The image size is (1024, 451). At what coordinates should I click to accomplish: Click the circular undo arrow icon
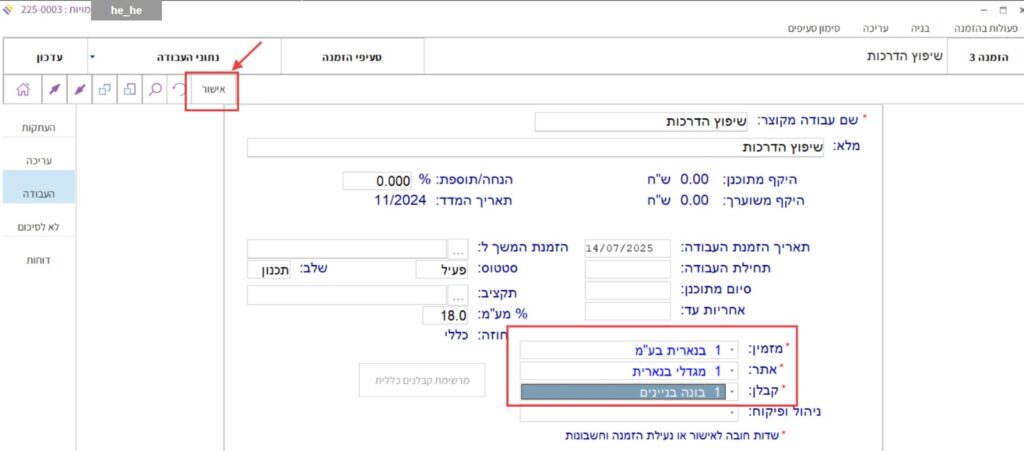click(179, 90)
